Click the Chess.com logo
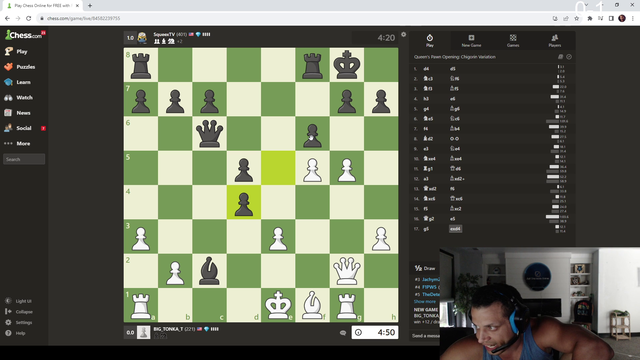 [x=24, y=35]
